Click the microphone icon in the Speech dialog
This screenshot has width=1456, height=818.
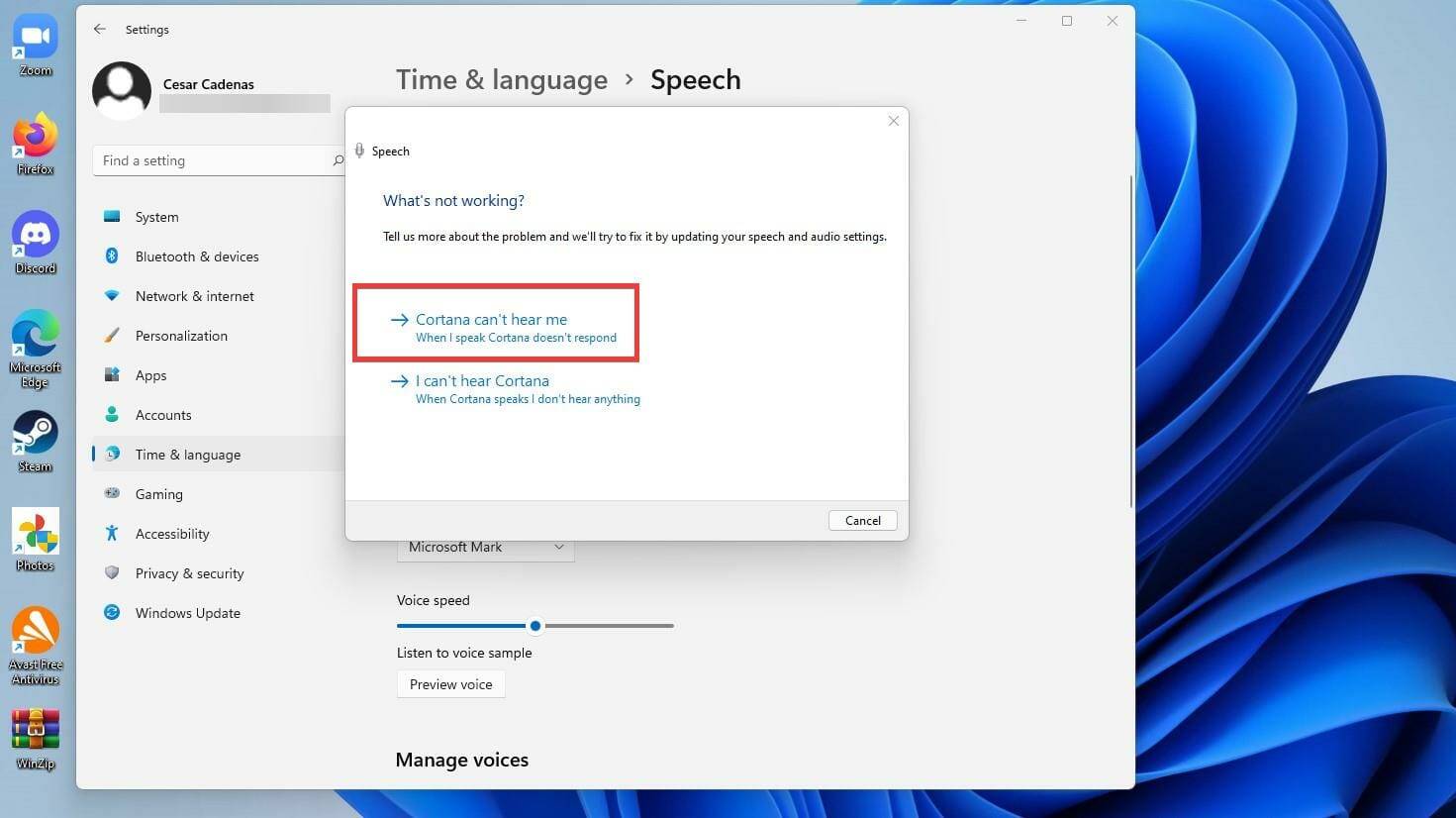359,150
